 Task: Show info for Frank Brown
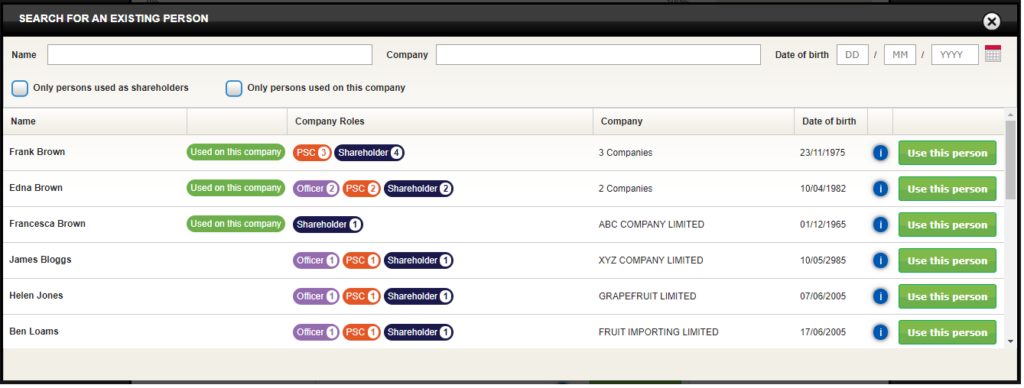[x=880, y=153]
